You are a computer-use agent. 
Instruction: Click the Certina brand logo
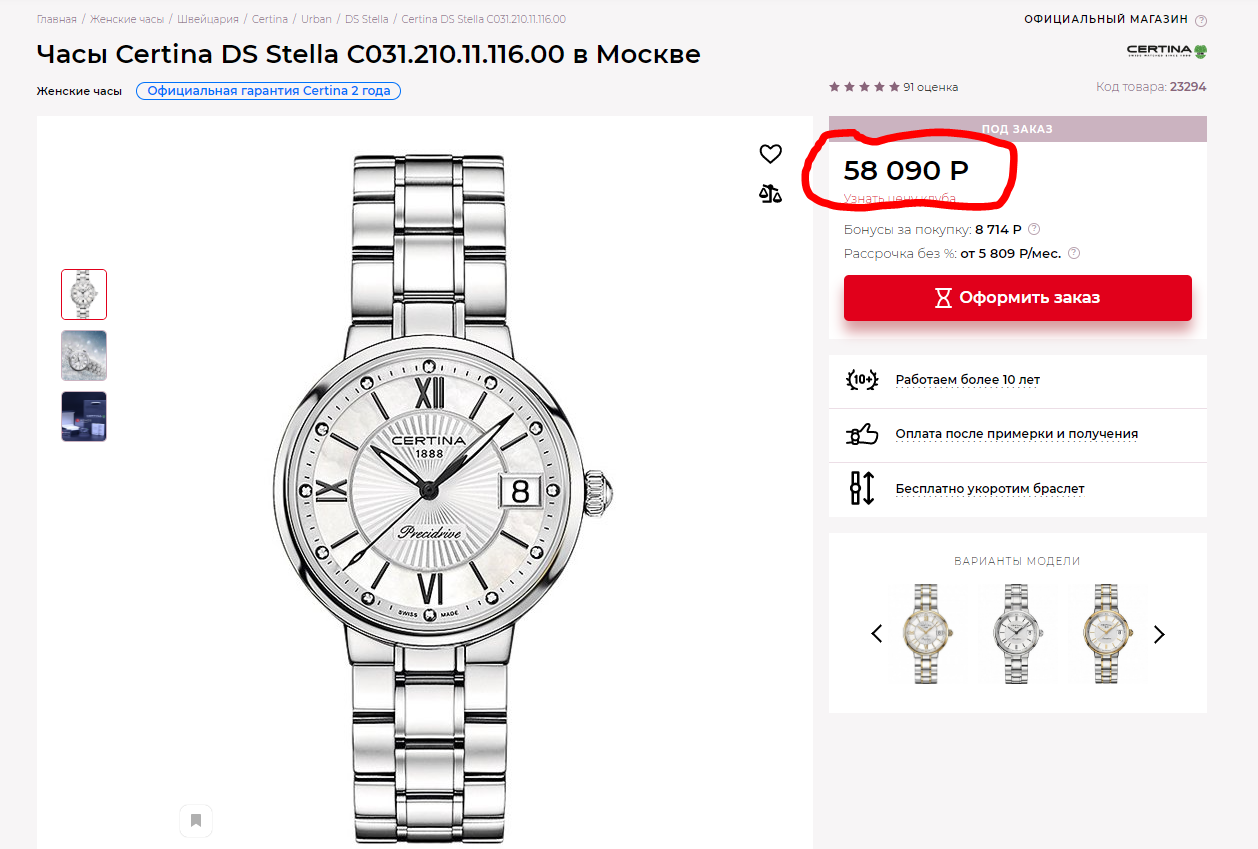[x=1166, y=51]
